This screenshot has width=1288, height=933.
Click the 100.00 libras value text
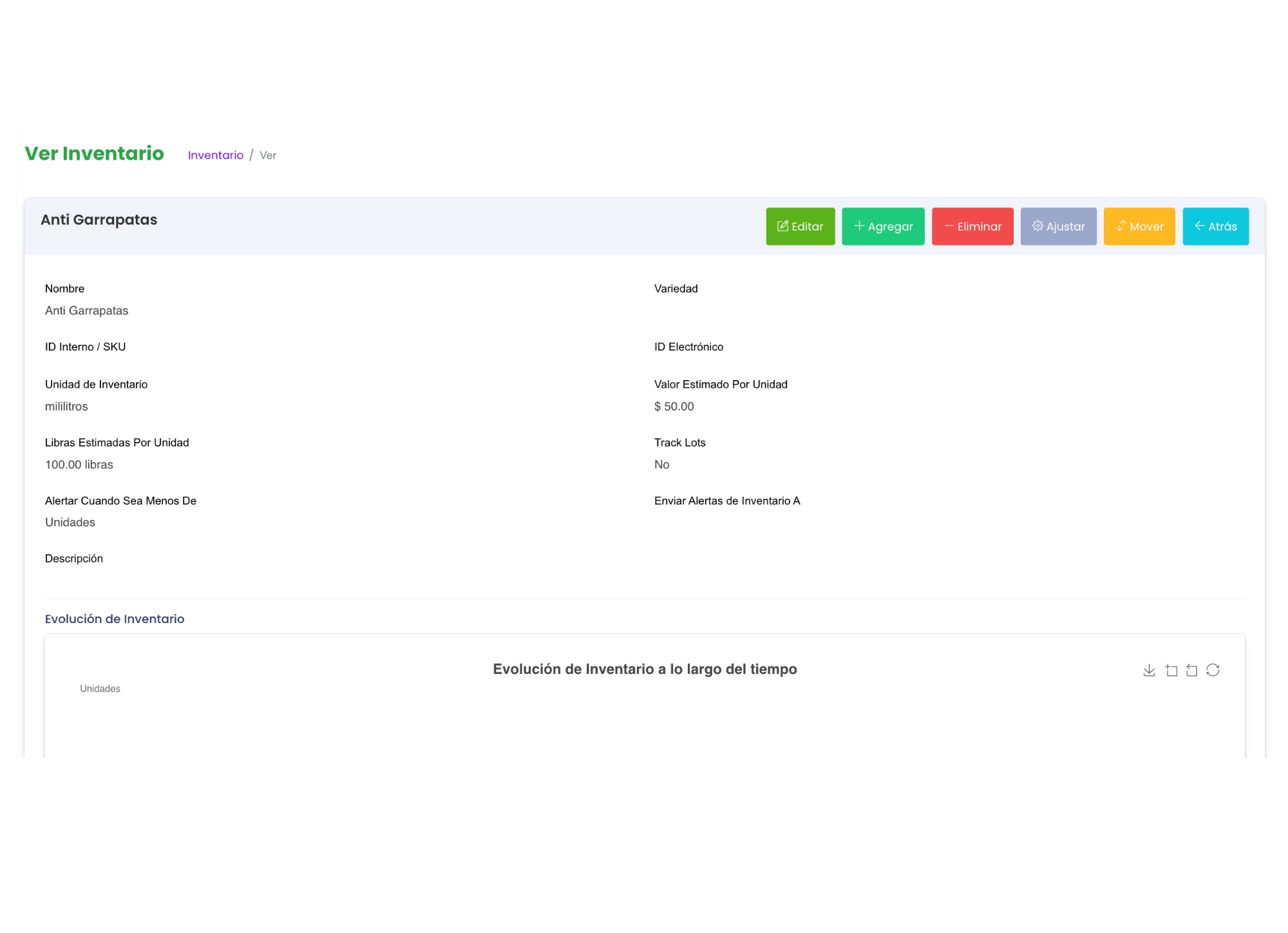pos(79,465)
